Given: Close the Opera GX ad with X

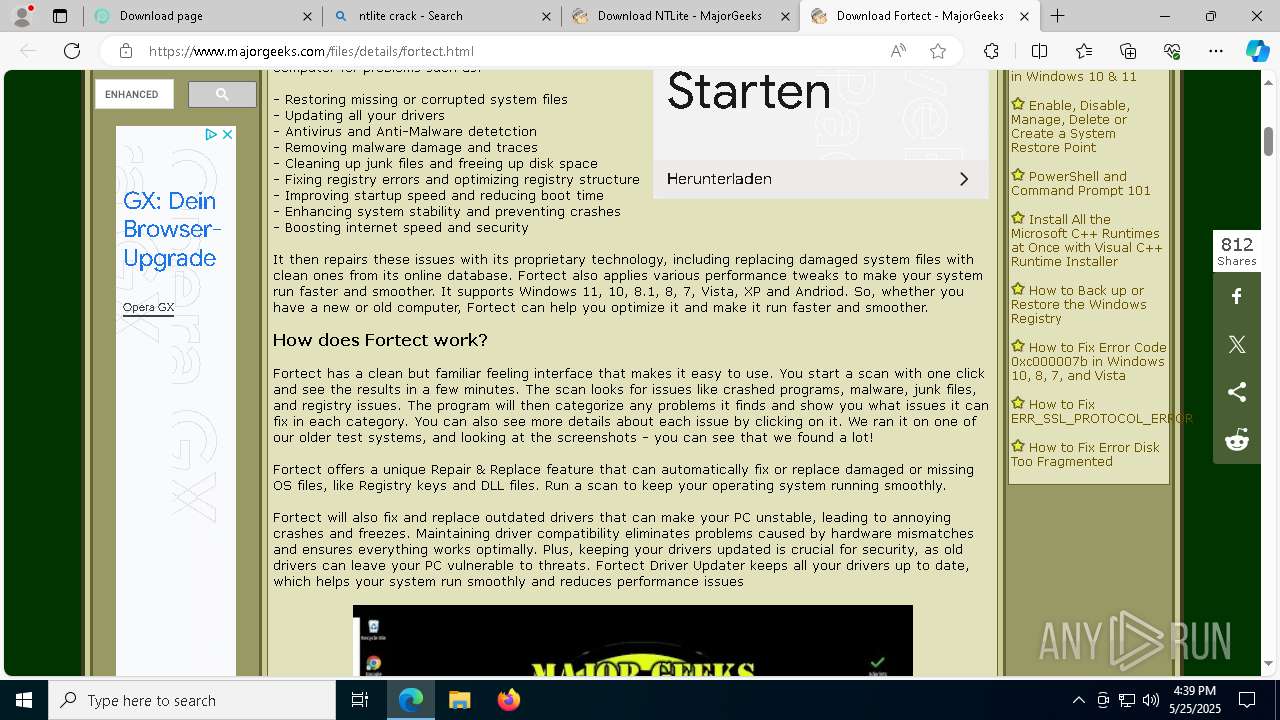Looking at the screenshot, I should pos(227,134).
